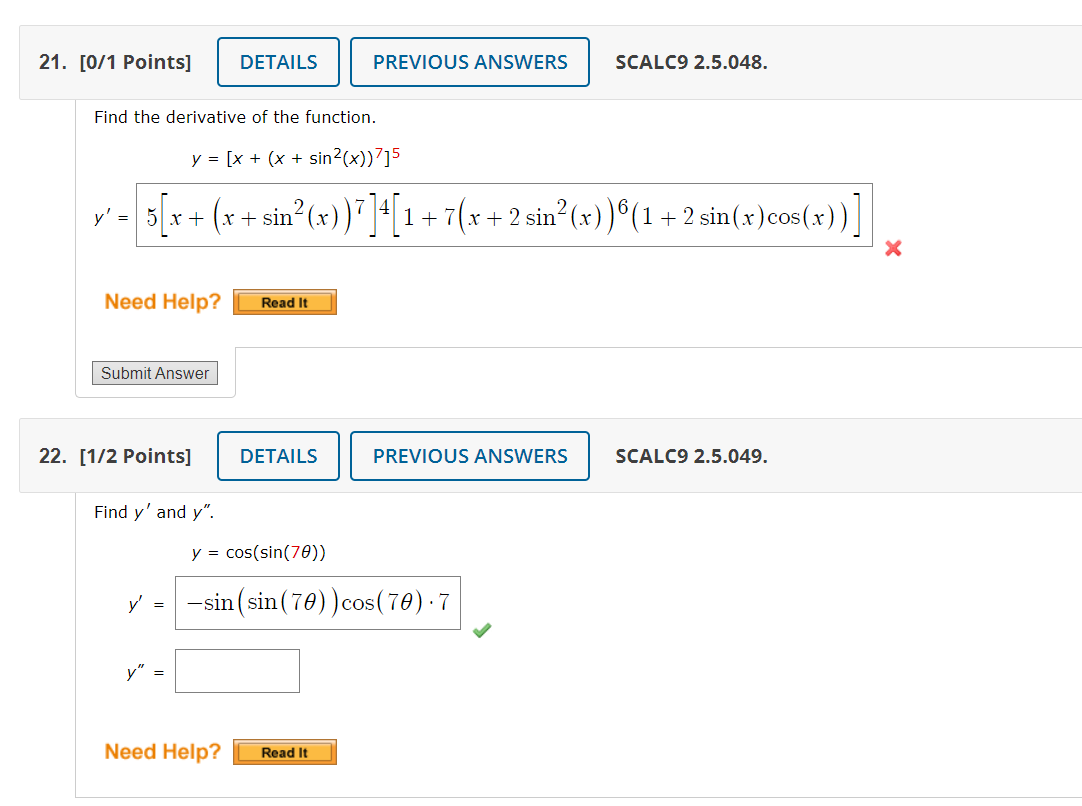
Task: Click the empty y'' answer field
Action: click(237, 670)
